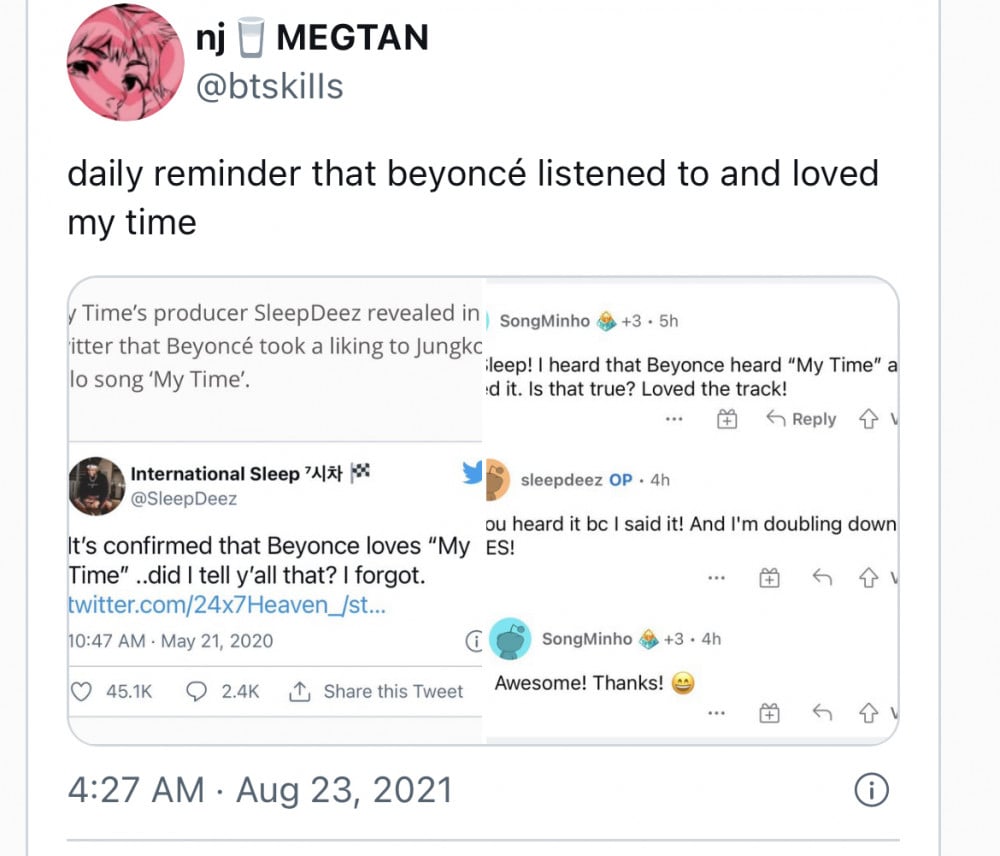Open the more options dots on the sleepdeez comment

[x=715, y=578]
